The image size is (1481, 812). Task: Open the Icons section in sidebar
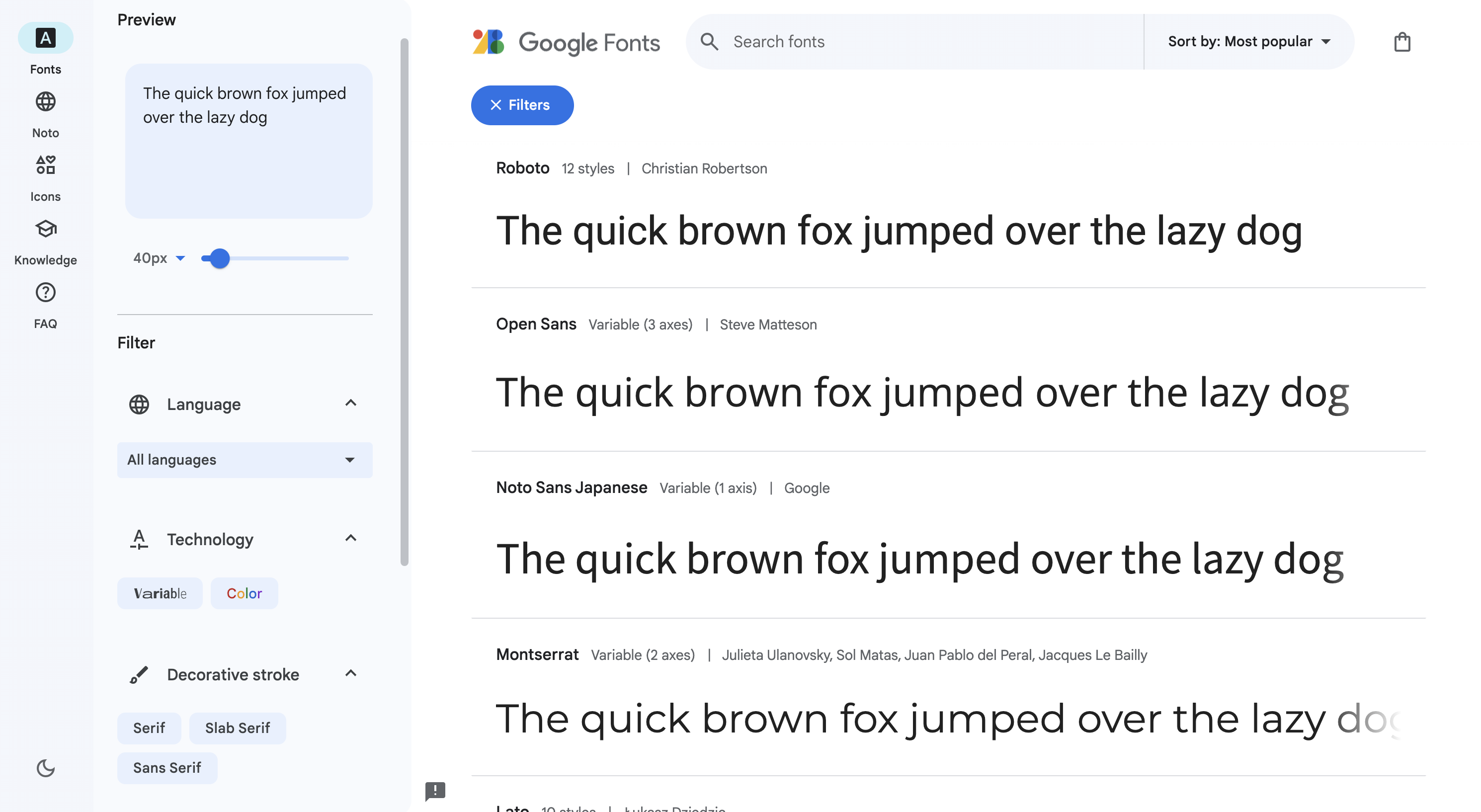(45, 165)
